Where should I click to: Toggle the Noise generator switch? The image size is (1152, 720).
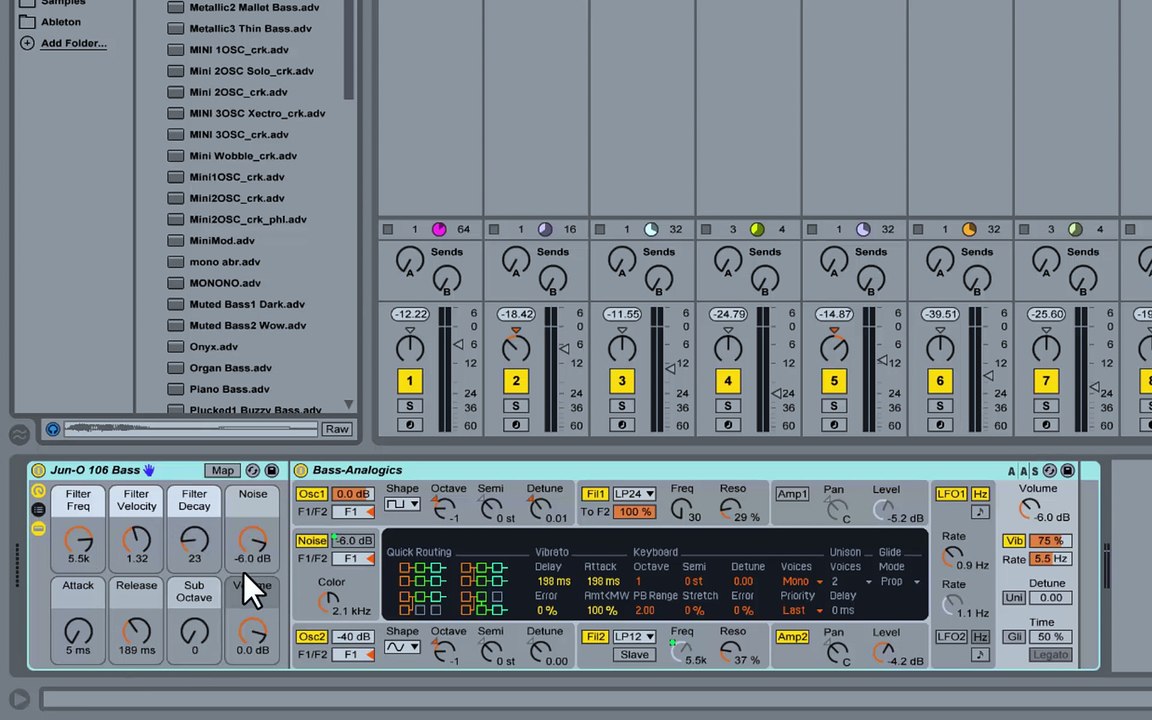[x=312, y=540]
